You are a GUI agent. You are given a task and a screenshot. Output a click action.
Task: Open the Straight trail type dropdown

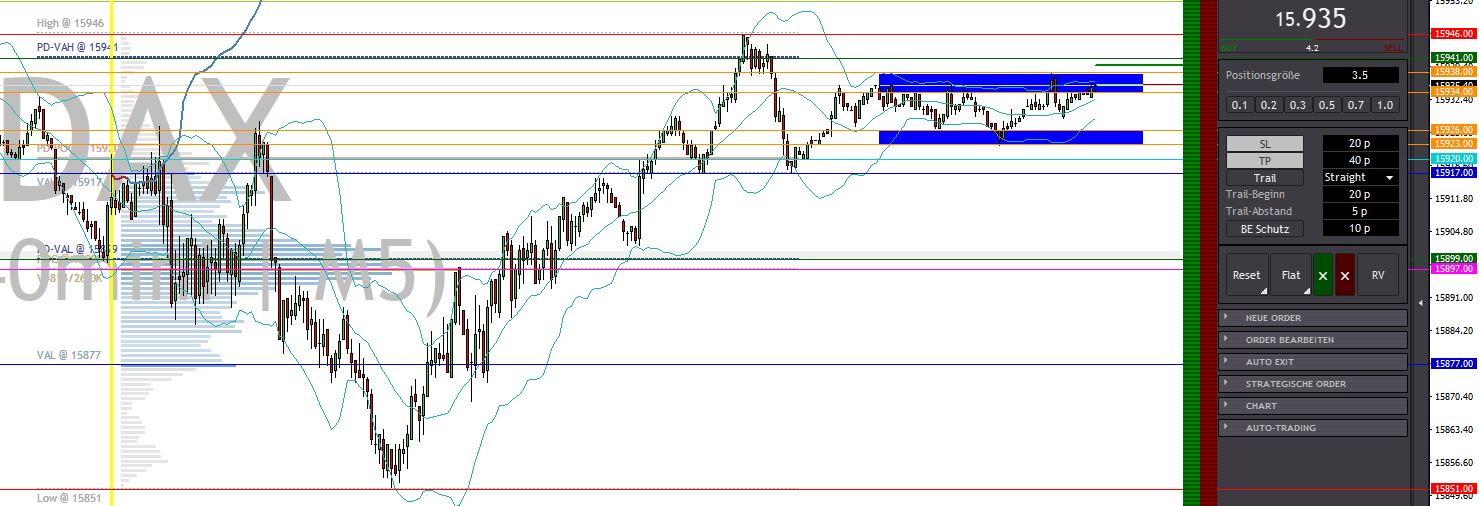[x=1360, y=178]
